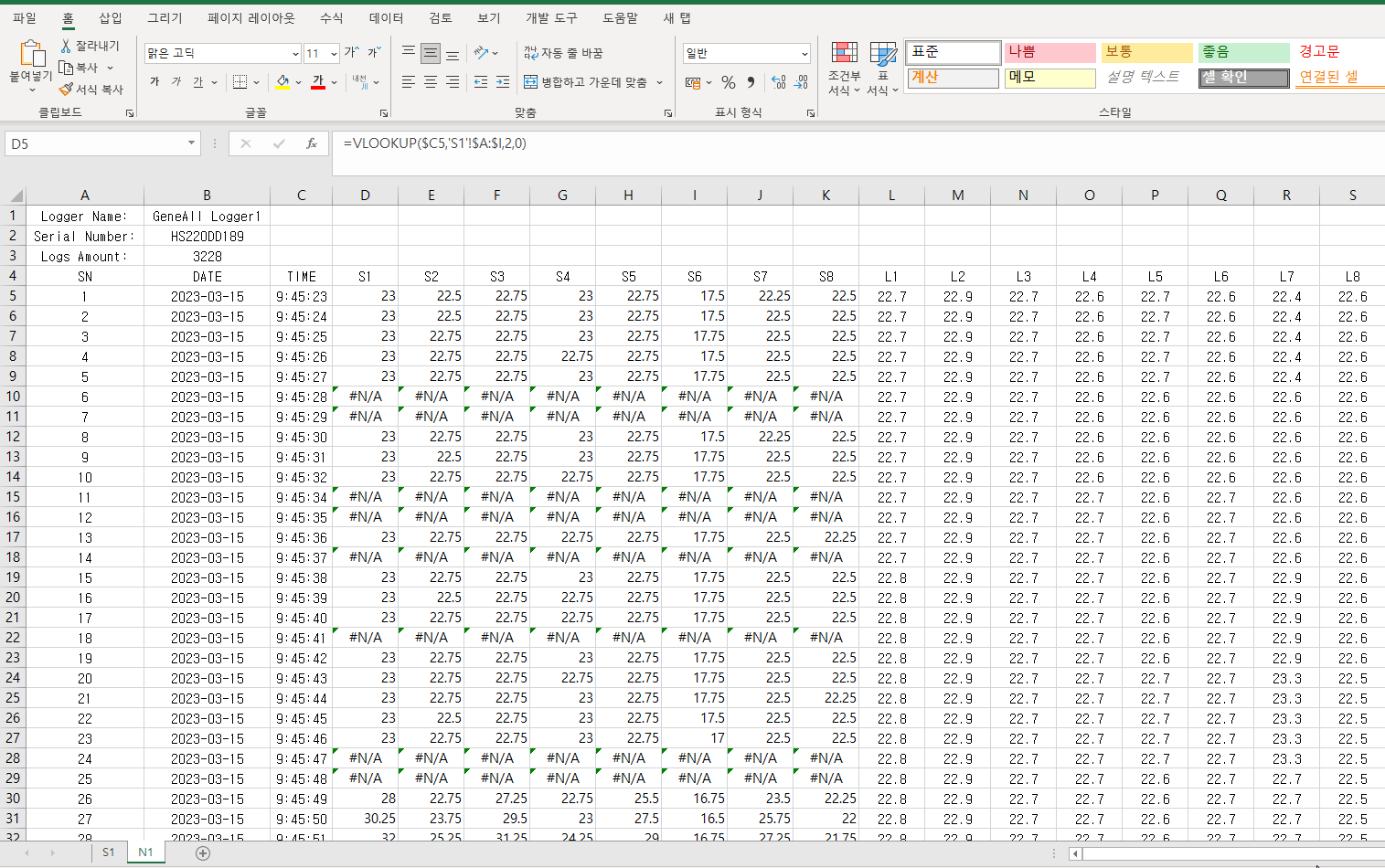Click the Copy (복사) icon
The width and height of the screenshot is (1385, 868).
[66, 68]
